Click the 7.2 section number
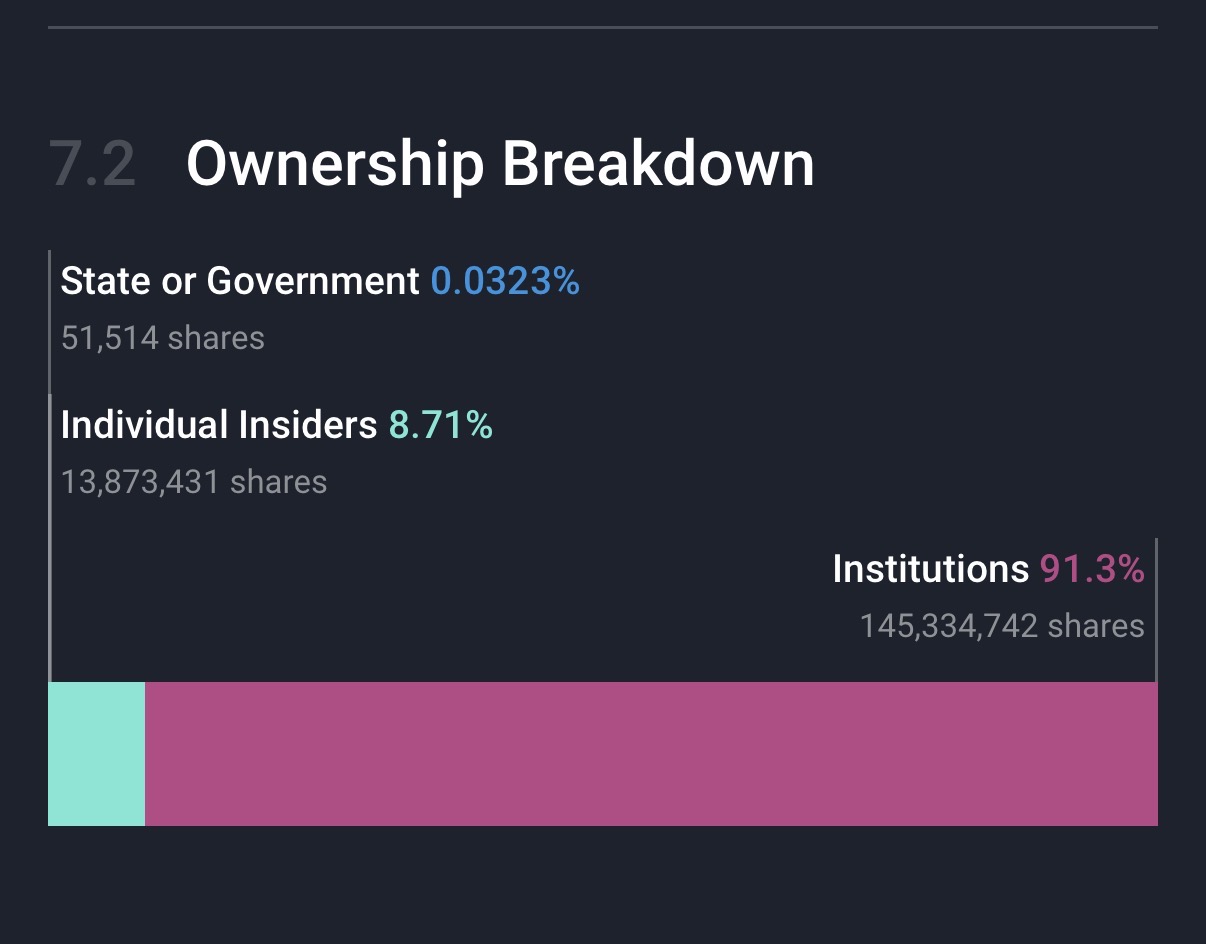The image size is (1206, 944). point(92,164)
